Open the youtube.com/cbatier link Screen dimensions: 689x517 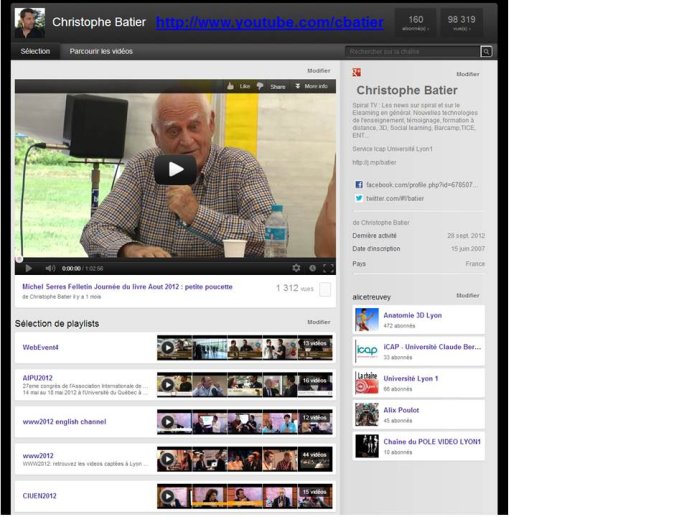tap(269, 22)
